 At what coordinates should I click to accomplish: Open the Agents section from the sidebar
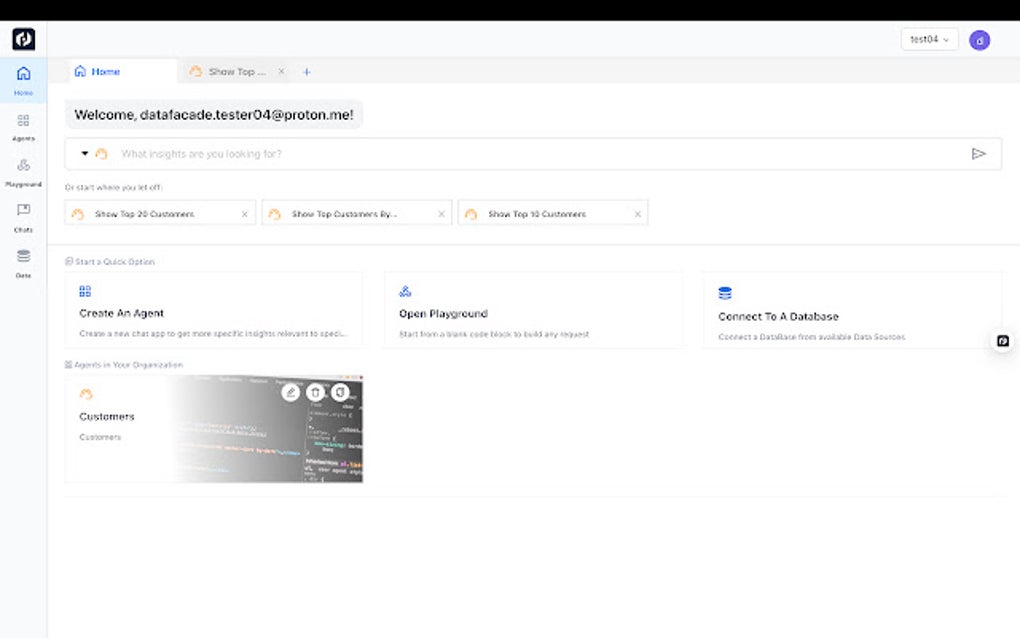[x=23, y=122]
